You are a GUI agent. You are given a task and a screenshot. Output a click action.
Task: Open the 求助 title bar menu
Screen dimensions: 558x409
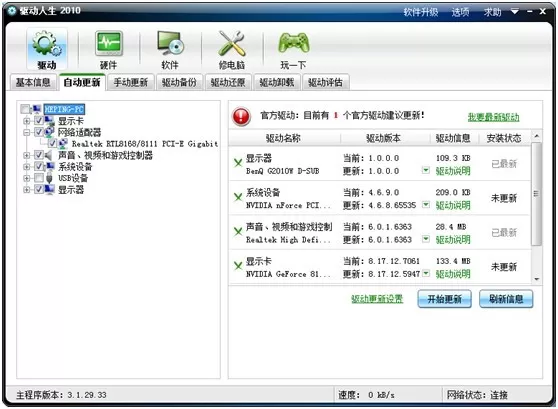point(493,12)
